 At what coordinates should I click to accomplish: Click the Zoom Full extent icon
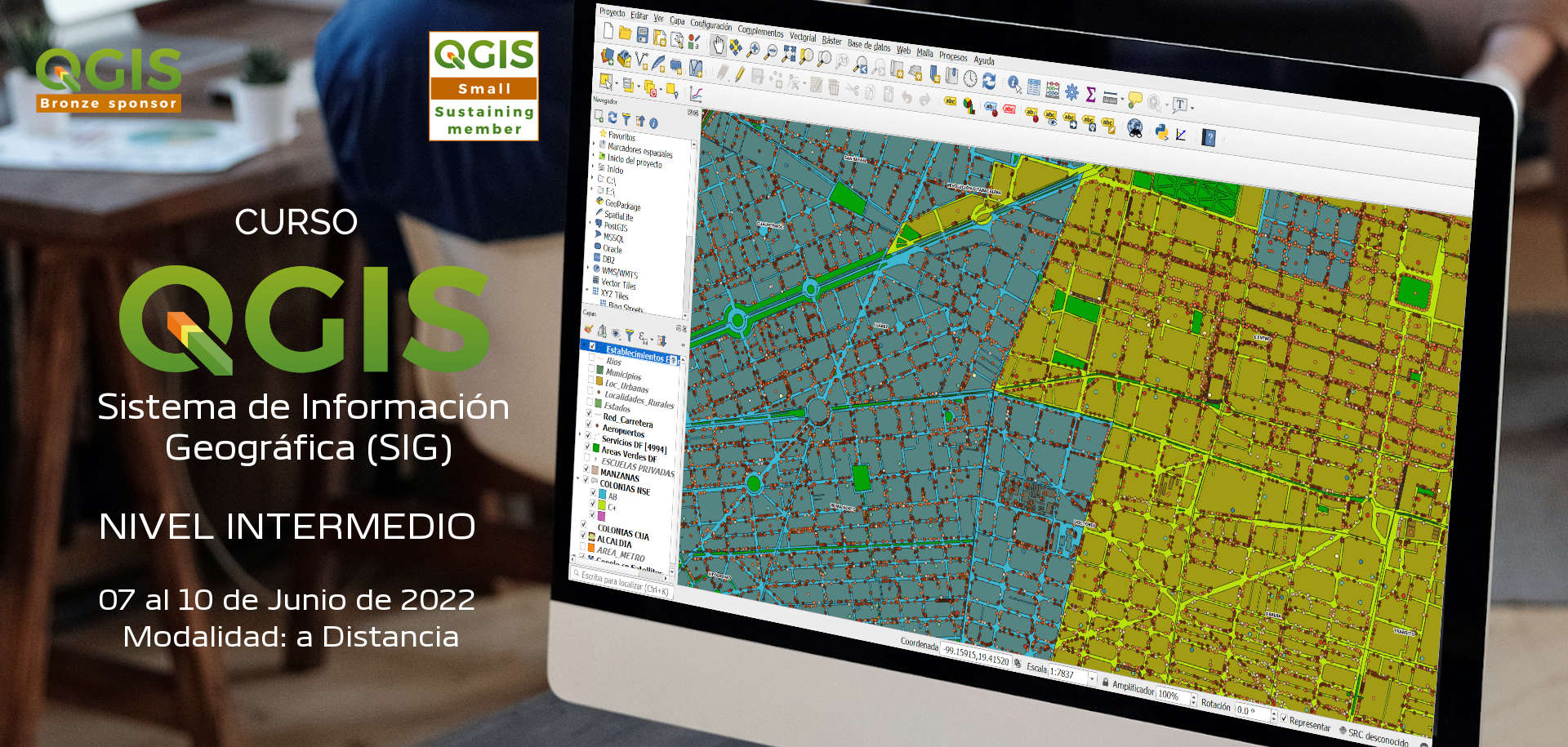[x=788, y=54]
